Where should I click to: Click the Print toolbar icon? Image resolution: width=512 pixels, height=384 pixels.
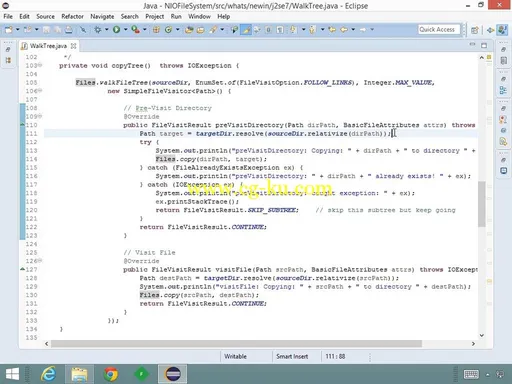pos(68,30)
